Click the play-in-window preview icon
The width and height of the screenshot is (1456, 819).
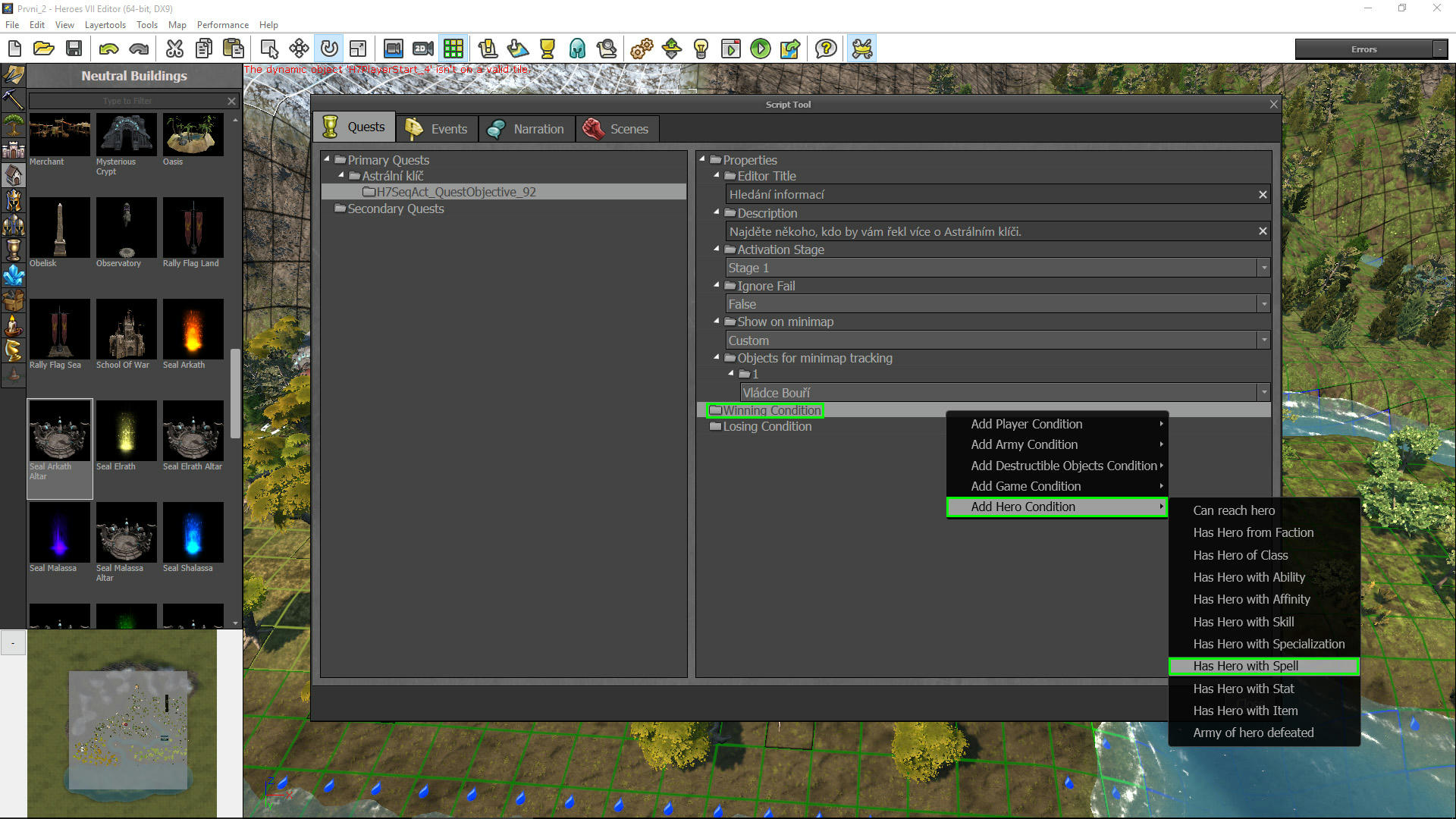(731, 49)
